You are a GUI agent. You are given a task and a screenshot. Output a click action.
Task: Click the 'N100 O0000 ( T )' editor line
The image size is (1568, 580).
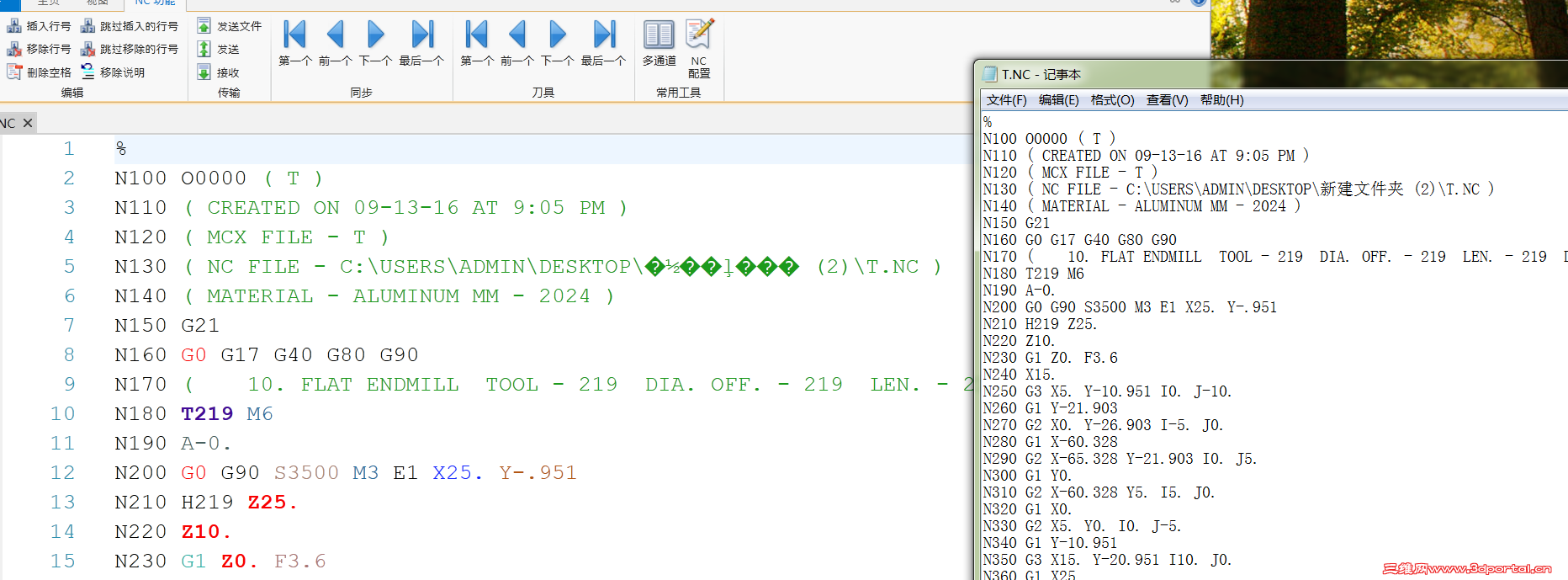(219, 178)
